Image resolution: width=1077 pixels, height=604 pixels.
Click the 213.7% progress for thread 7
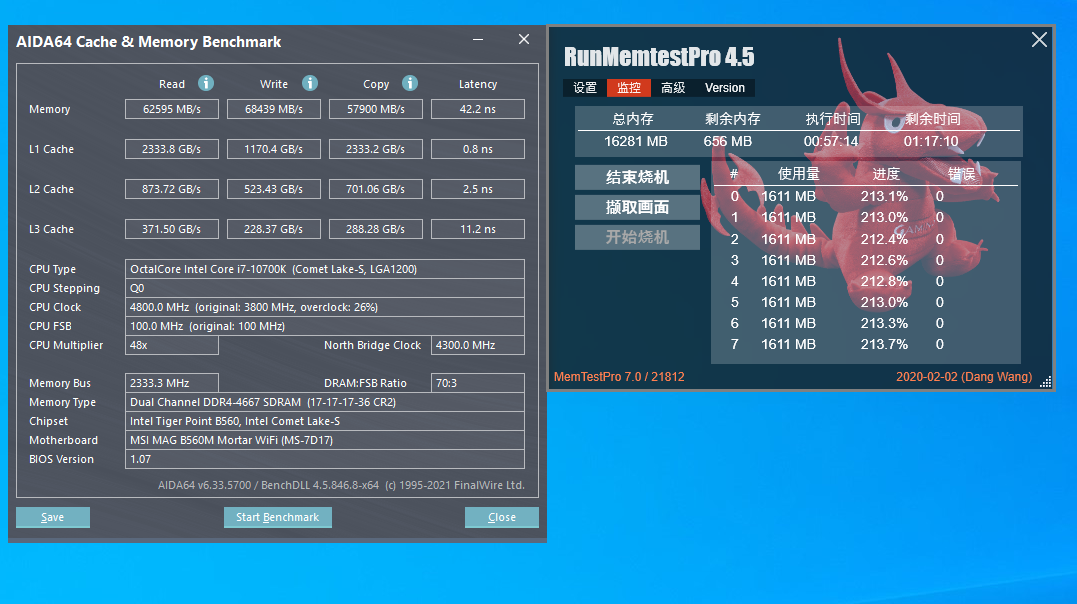[884, 344]
